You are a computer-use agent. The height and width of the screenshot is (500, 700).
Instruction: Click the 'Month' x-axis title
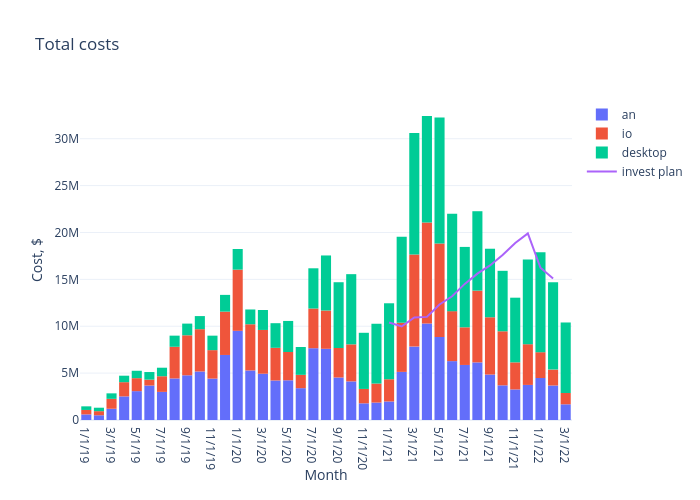[x=326, y=475]
